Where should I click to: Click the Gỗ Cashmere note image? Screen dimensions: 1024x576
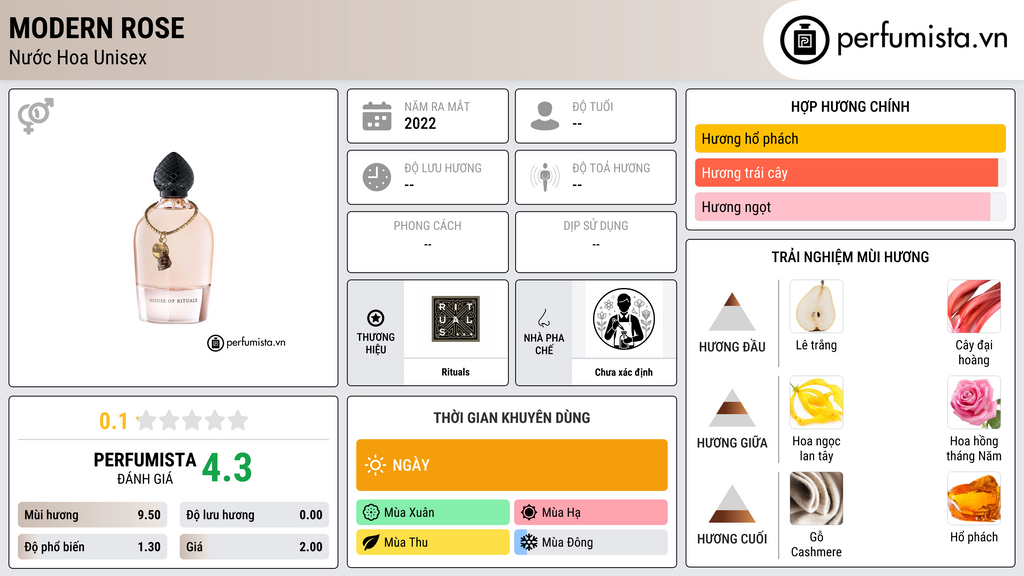(816, 498)
